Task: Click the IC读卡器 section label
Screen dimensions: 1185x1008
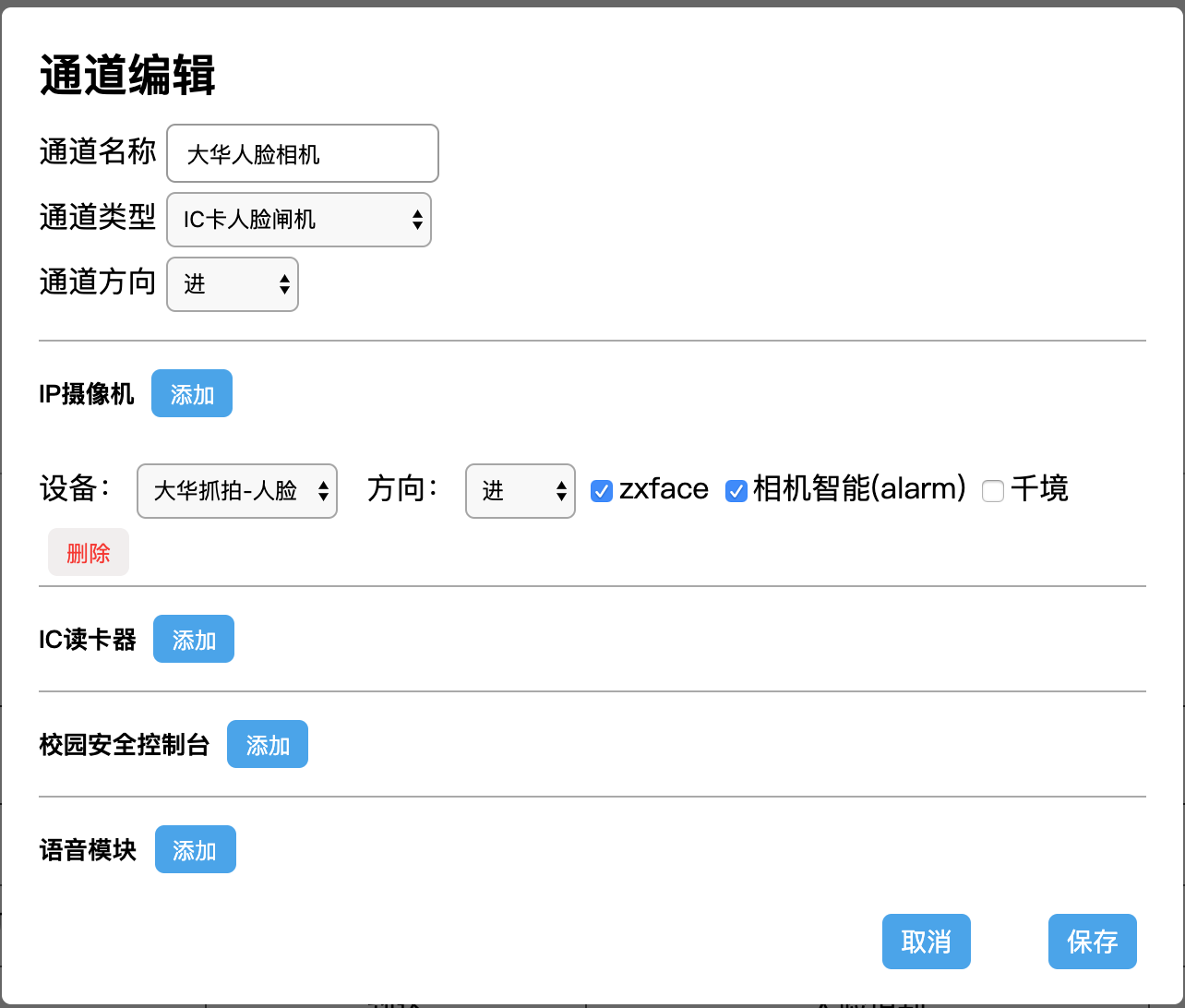Action: 88,640
